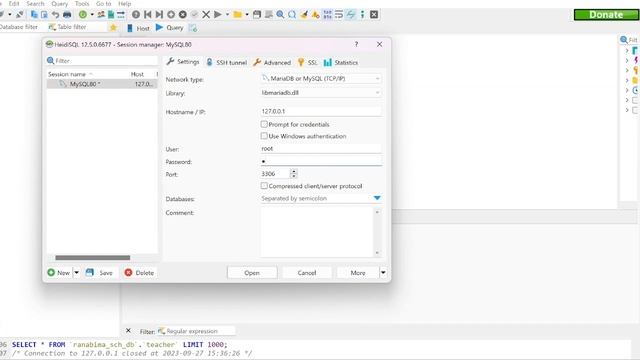Go to first row toolbar icon

tap(148, 15)
